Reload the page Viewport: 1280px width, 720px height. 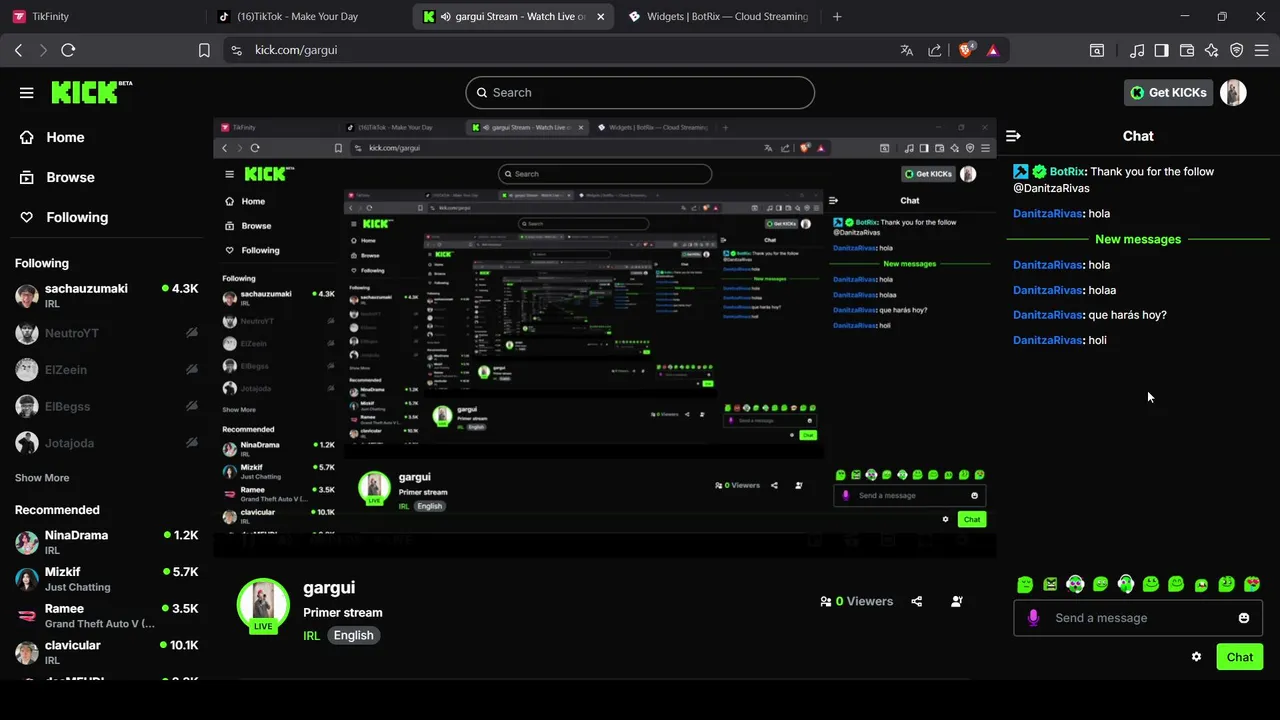[68, 50]
